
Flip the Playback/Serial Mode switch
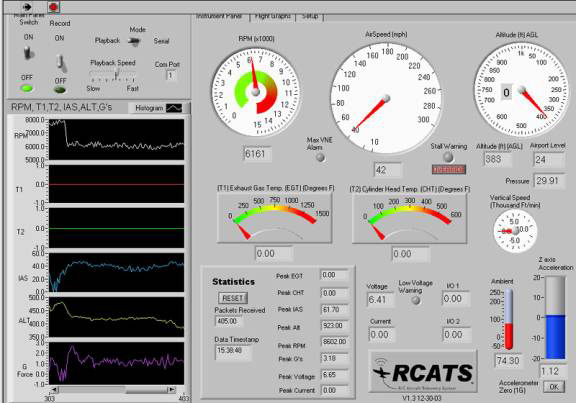tap(135, 41)
